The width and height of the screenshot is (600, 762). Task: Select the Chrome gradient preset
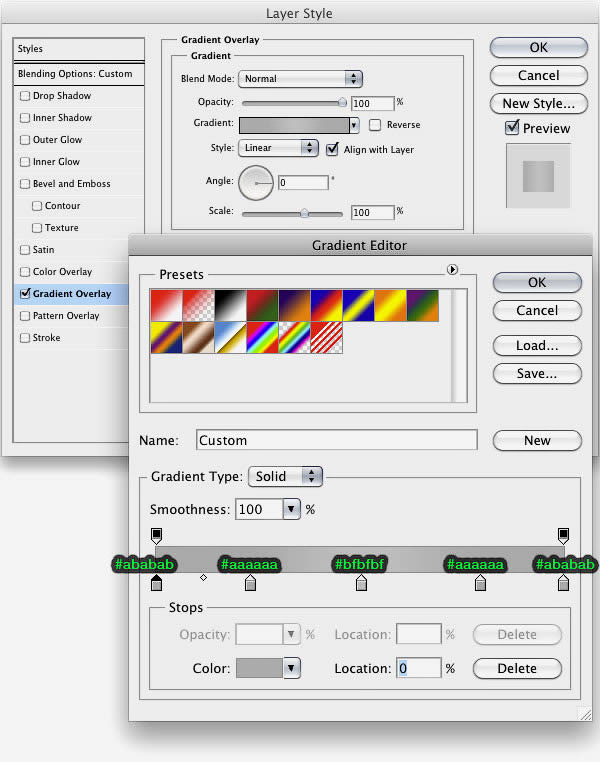click(230, 337)
